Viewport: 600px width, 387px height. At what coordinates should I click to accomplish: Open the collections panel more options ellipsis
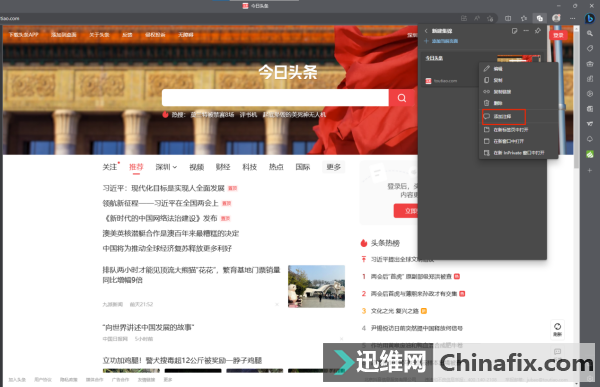[526, 31]
